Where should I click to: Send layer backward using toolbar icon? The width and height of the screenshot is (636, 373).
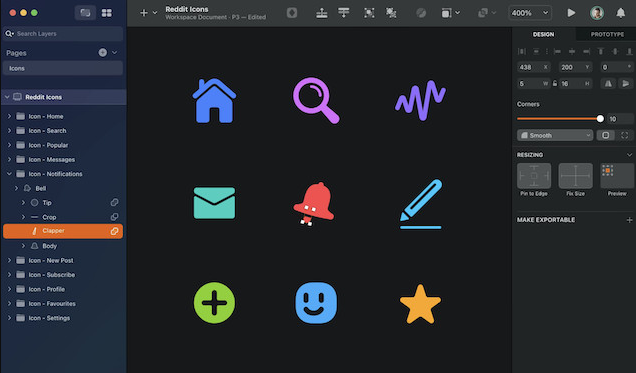coord(344,13)
